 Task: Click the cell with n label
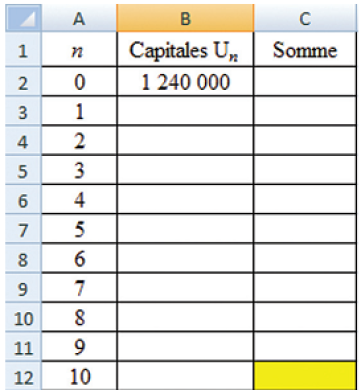[79, 50]
